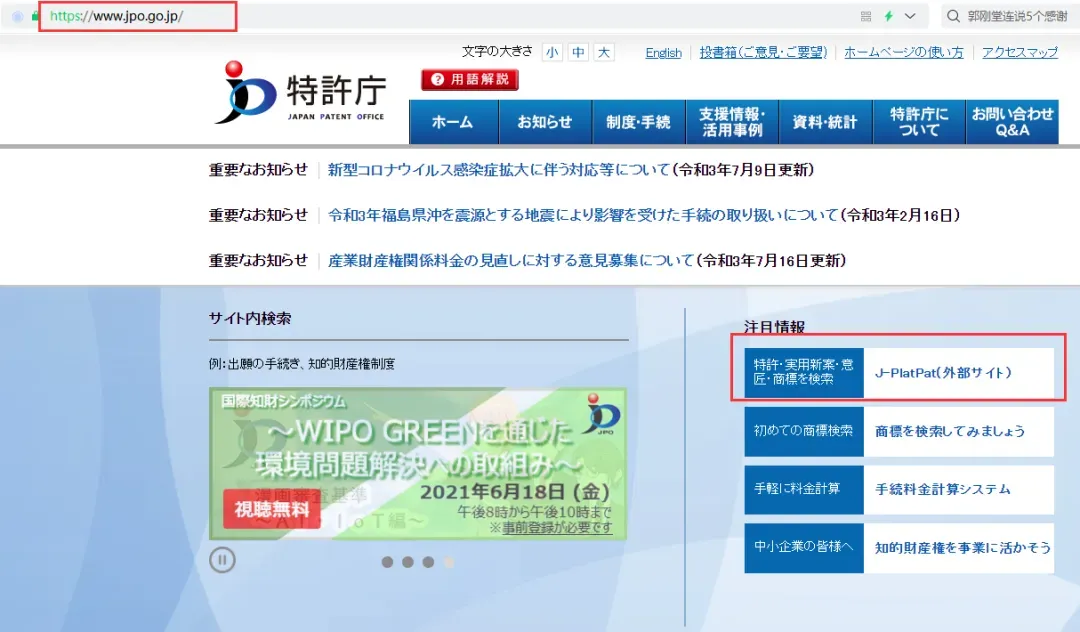Select the 資料・統計 navigation tab
This screenshot has width=1080, height=632.
pyautogui.click(x=825, y=122)
